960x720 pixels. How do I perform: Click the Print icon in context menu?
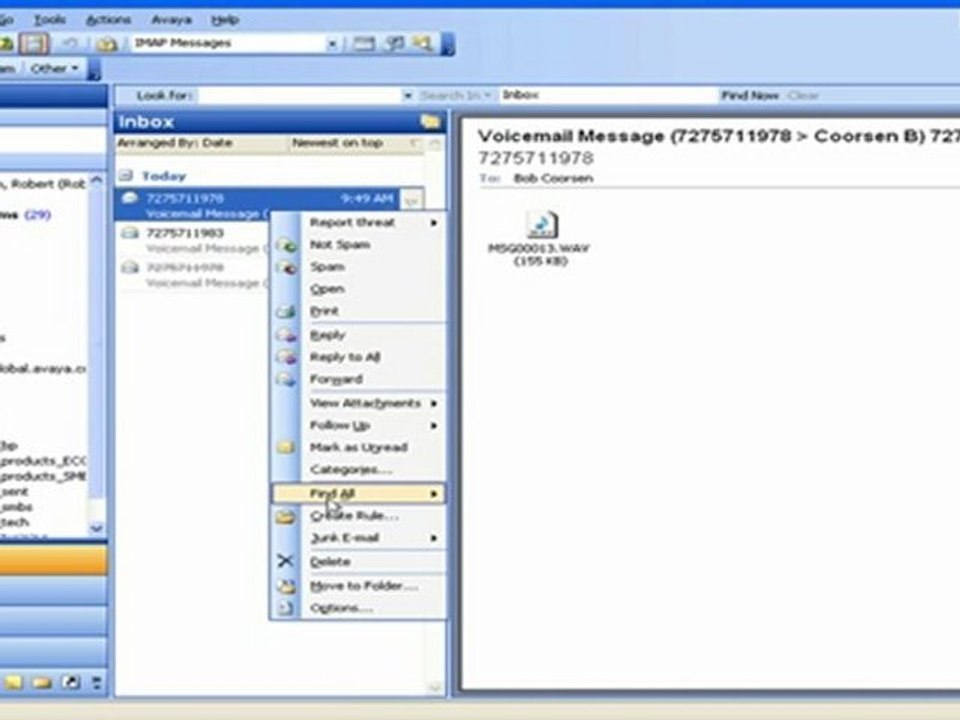coord(286,311)
